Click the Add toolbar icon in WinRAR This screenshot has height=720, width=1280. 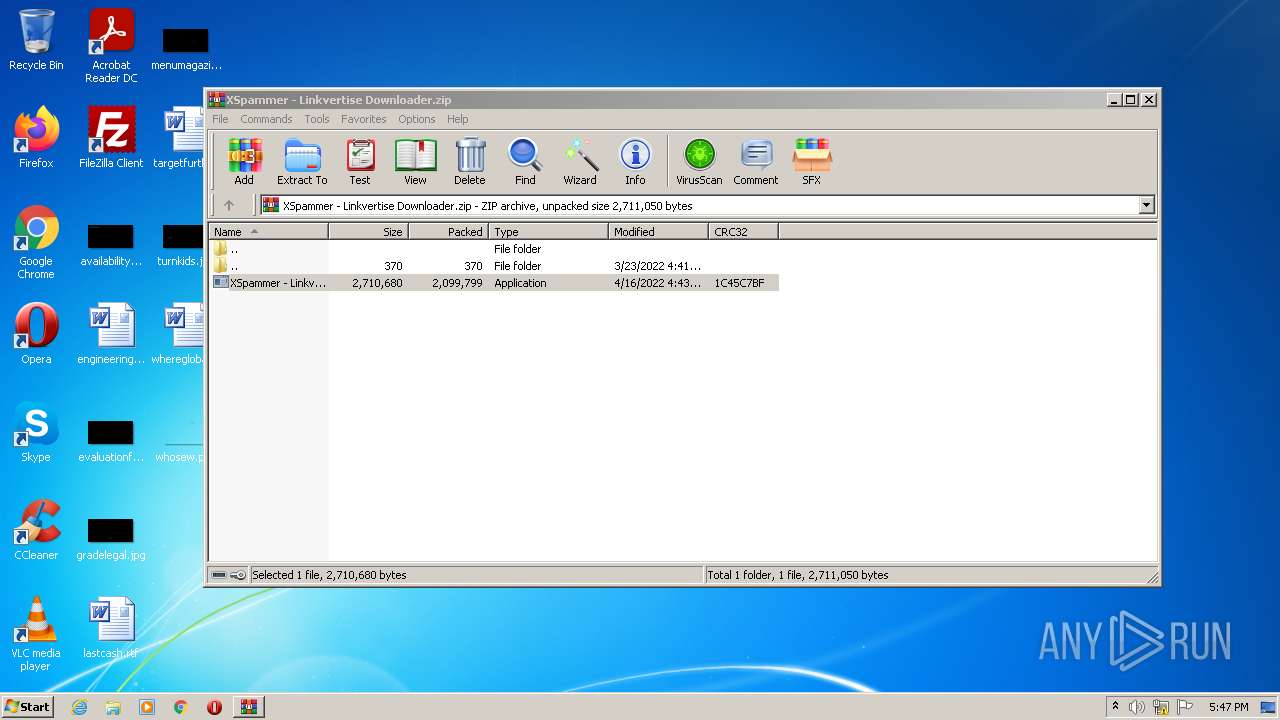coord(244,162)
